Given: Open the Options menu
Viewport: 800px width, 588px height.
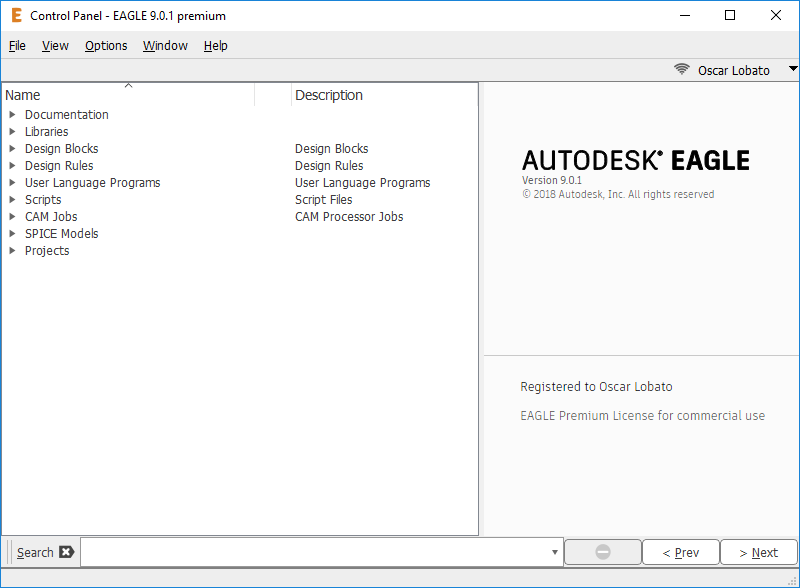Looking at the screenshot, I should pos(106,46).
